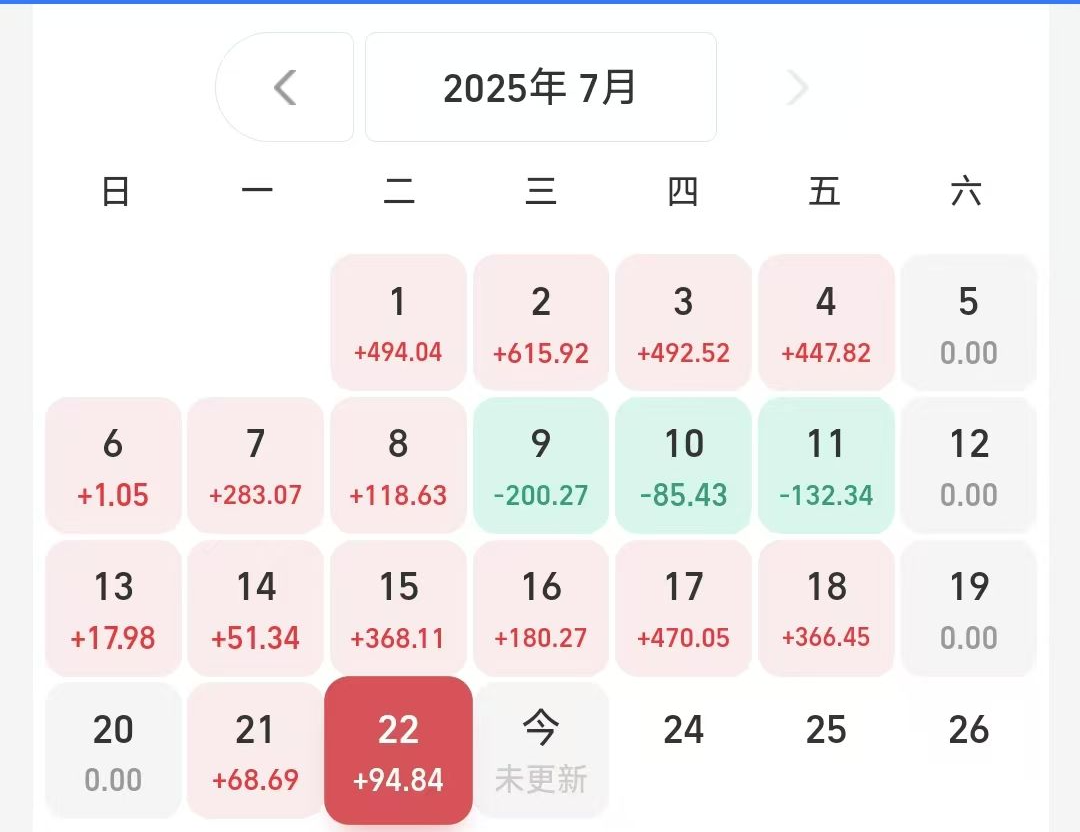Select July 12 showing 0.00
This screenshot has height=832, width=1080.
(x=968, y=464)
